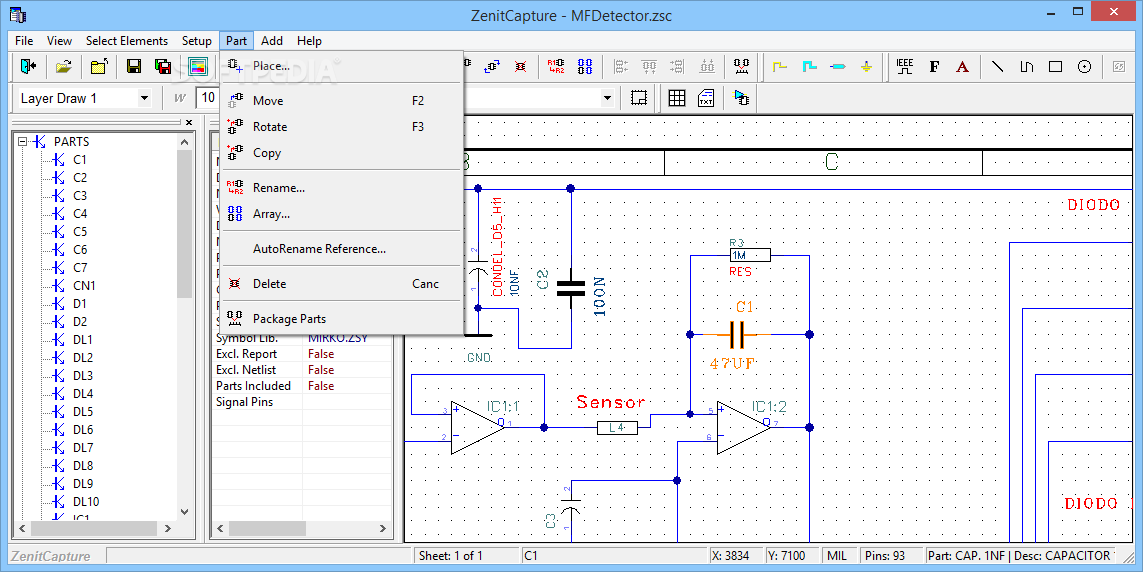Click the delete part red X toolbar icon

(x=520, y=66)
